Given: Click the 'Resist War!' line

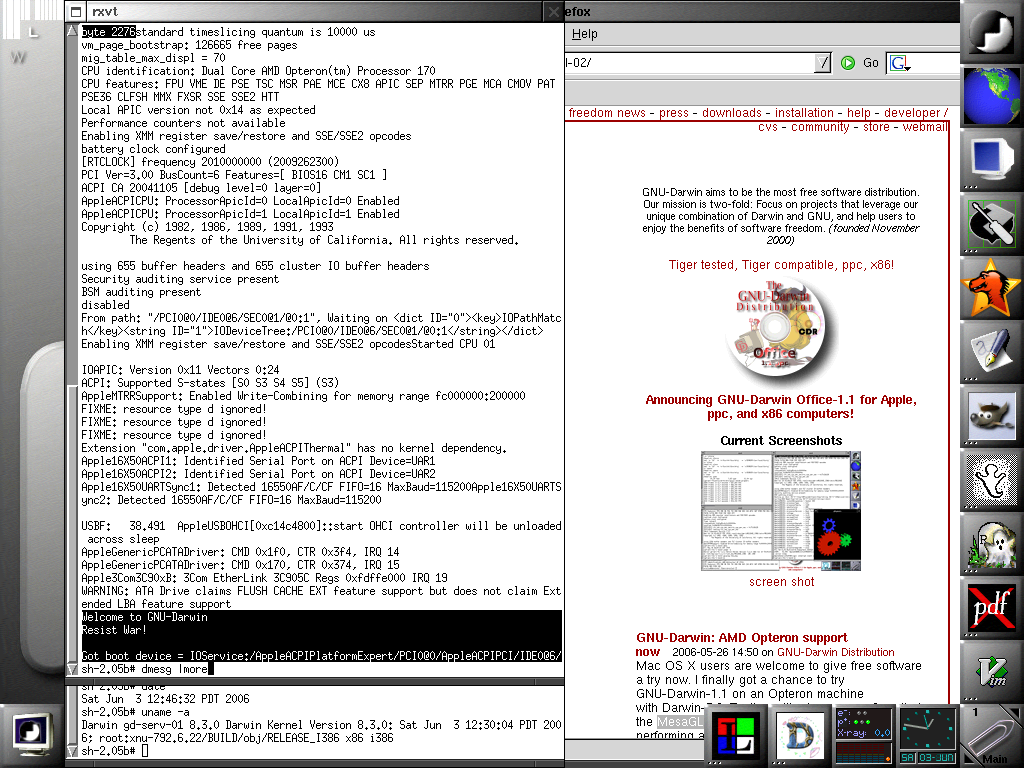Looking at the screenshot, I should click(114, 630).
